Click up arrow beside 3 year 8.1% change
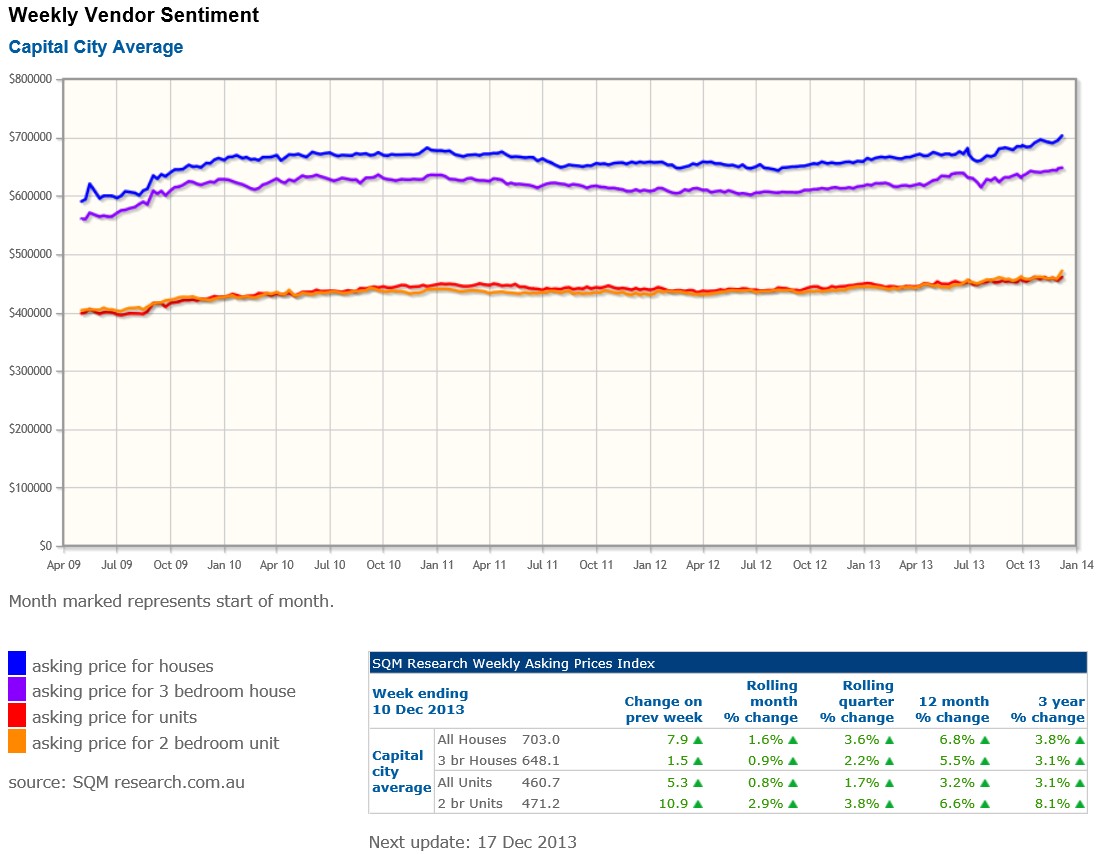 click(1079, 804)
